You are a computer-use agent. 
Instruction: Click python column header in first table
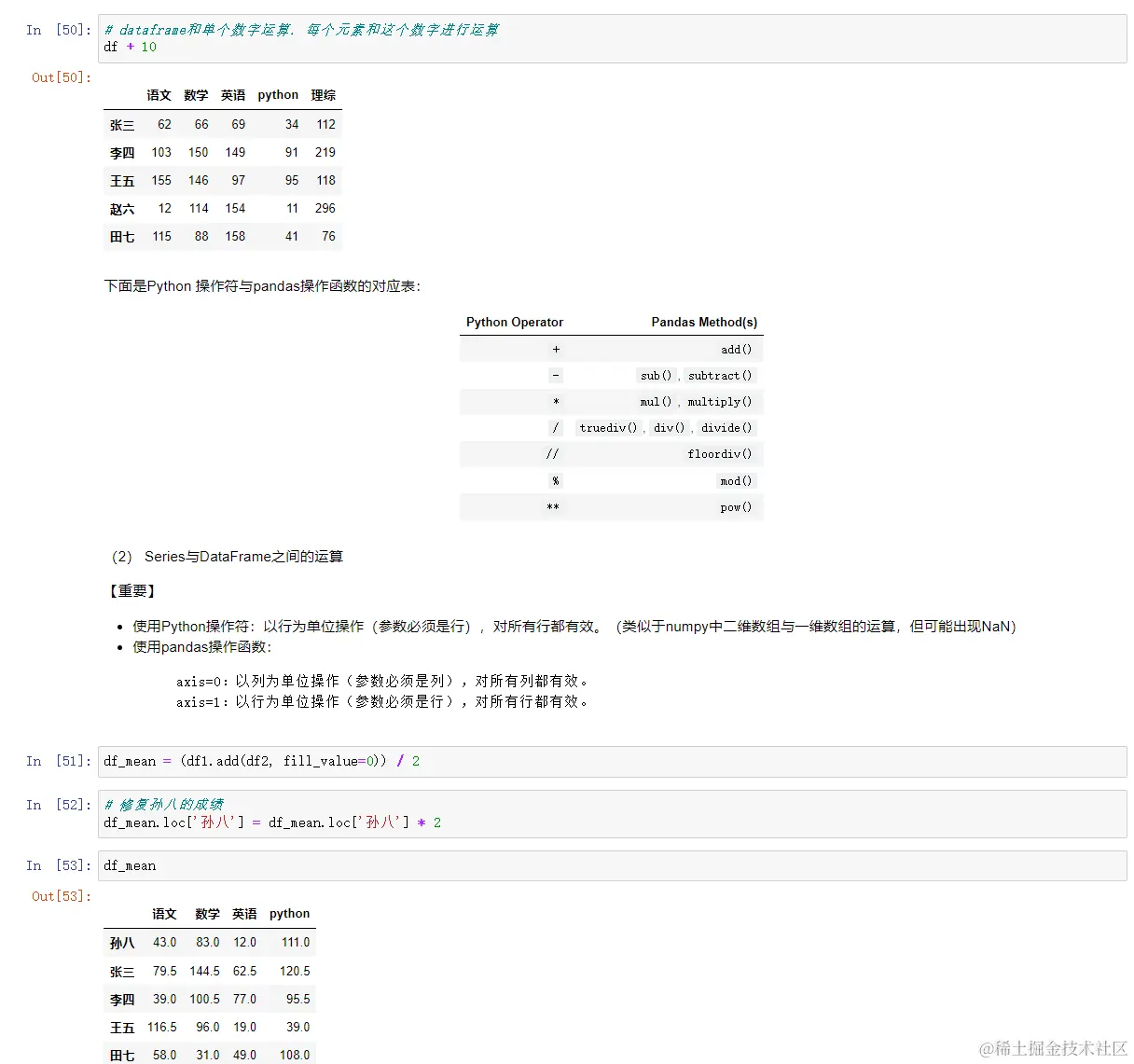pyautogui.click(x=278, y=95)
